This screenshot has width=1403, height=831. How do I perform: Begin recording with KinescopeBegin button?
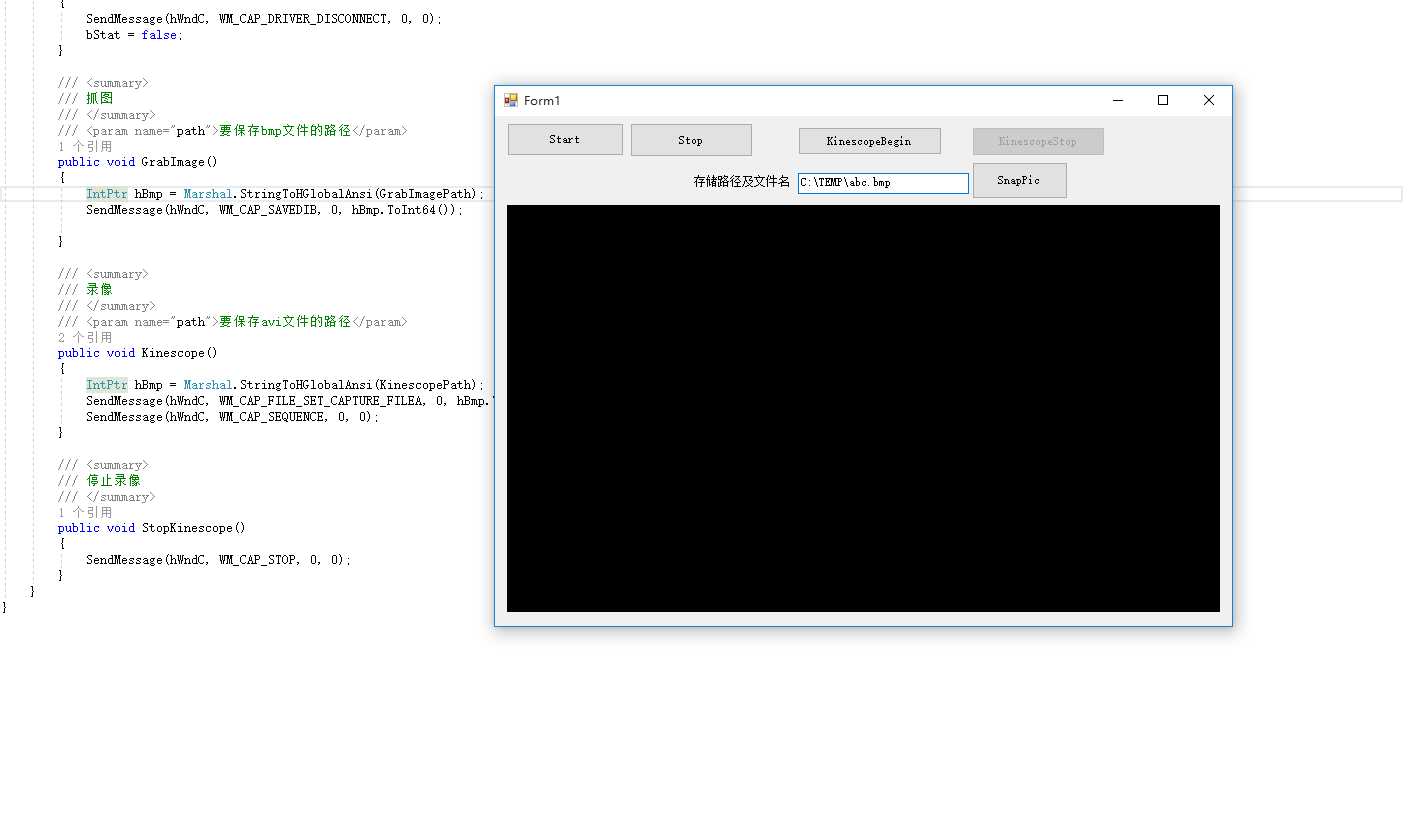click(x=869, y=141)
